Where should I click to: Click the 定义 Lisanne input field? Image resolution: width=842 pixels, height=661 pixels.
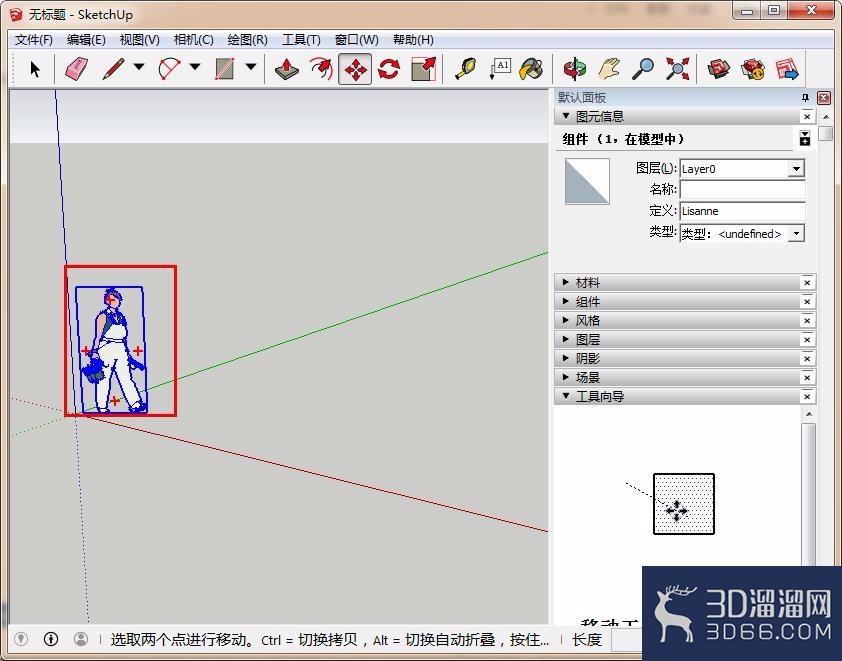743,211
